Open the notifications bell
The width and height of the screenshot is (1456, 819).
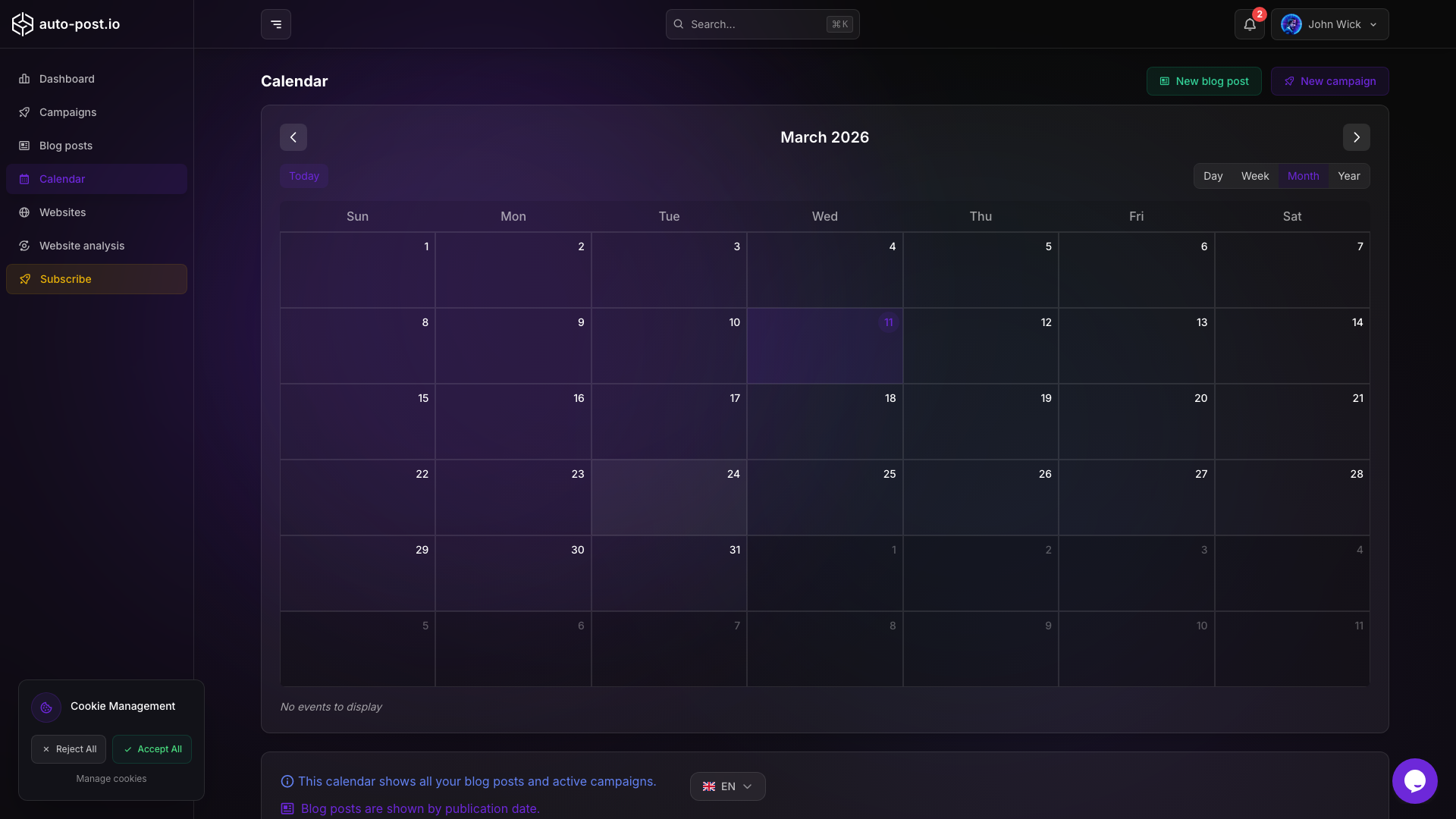pos(1247,24)
